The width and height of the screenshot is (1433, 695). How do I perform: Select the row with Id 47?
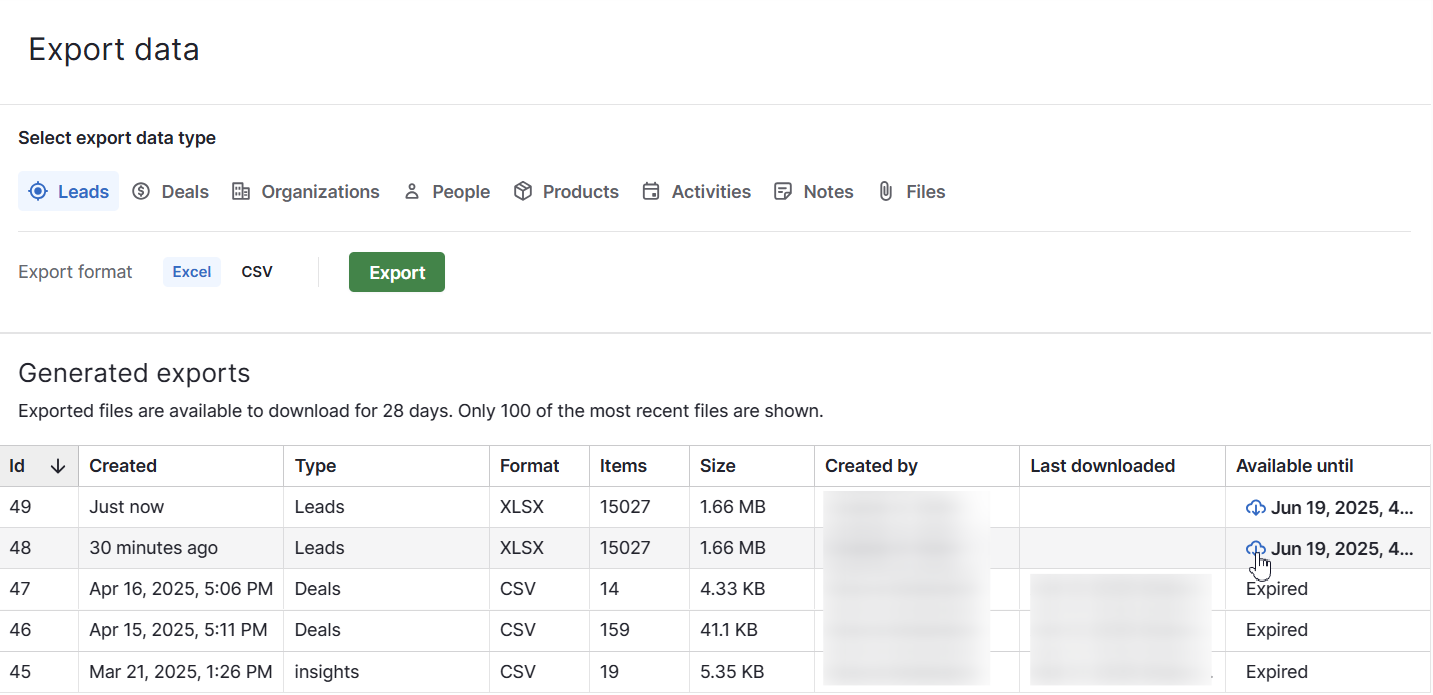715,589
